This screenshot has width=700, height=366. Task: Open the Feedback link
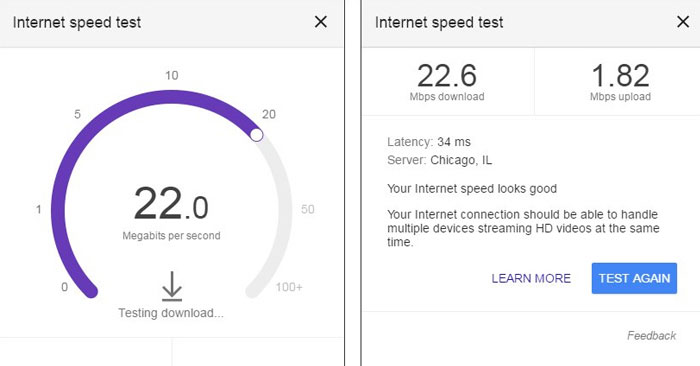[x=651, y=336]
